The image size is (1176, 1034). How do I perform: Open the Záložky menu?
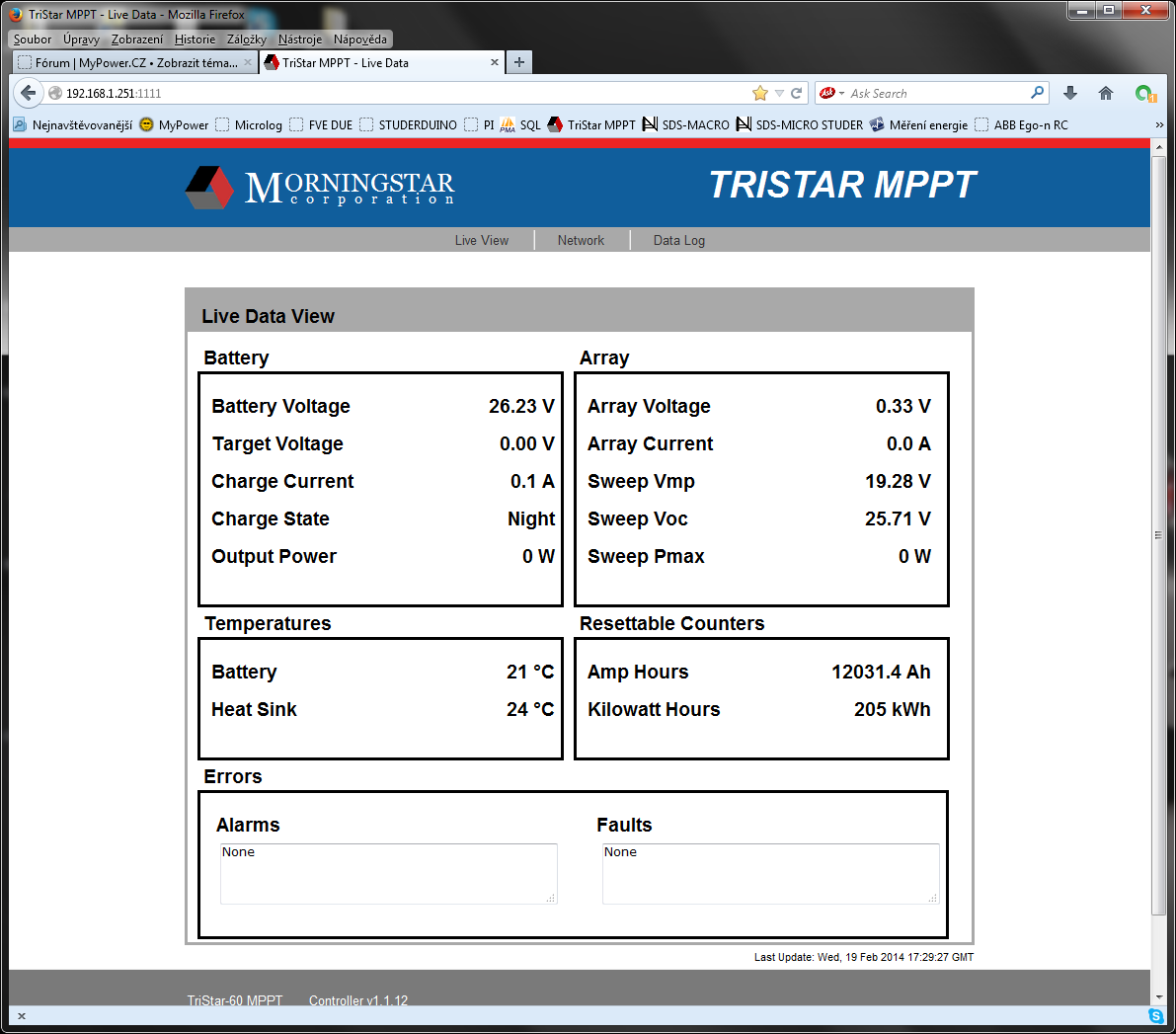246,40
